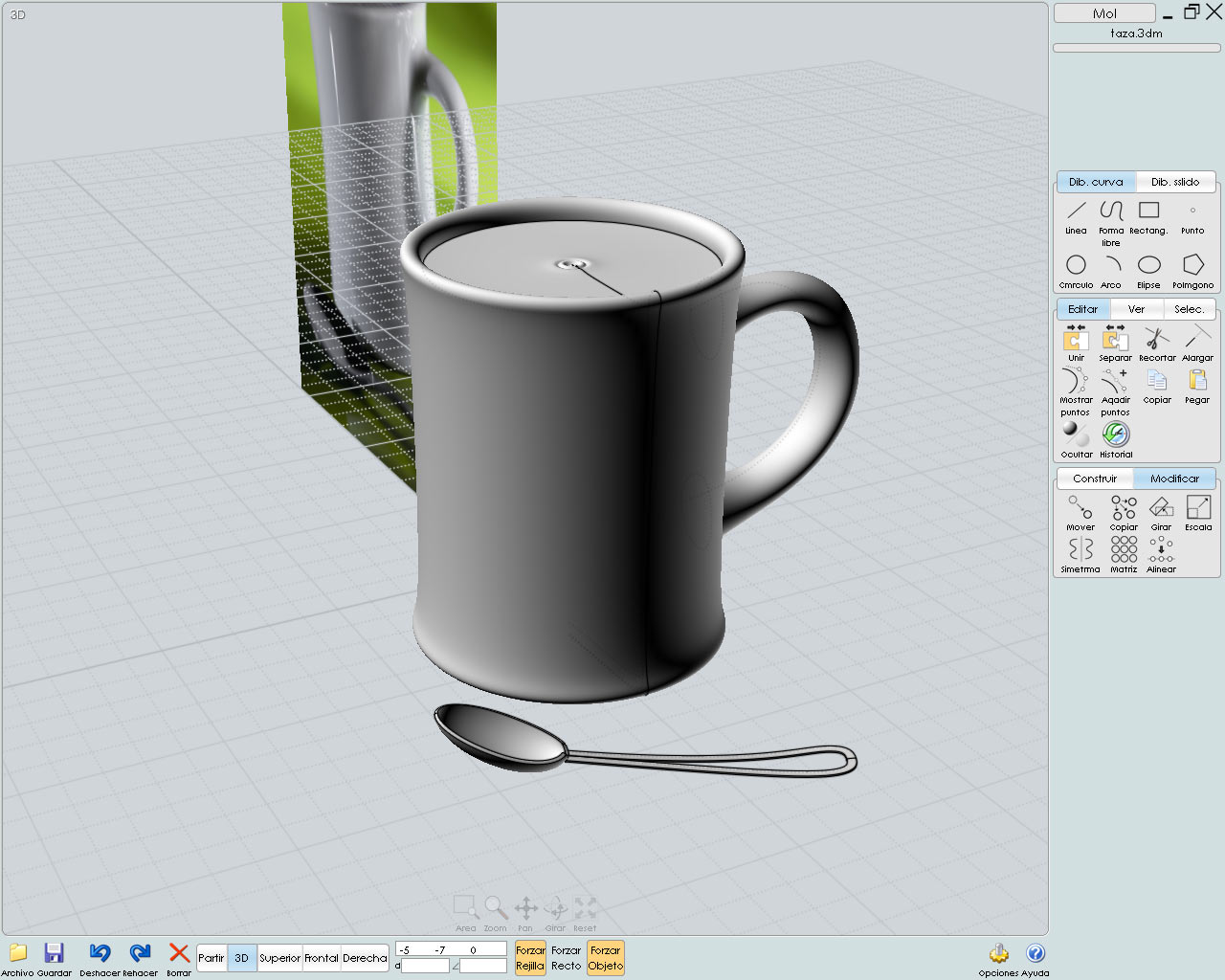The image size is (1225, 980).
Task: Switch to the Superior top view
Action: tap(280, 958)
